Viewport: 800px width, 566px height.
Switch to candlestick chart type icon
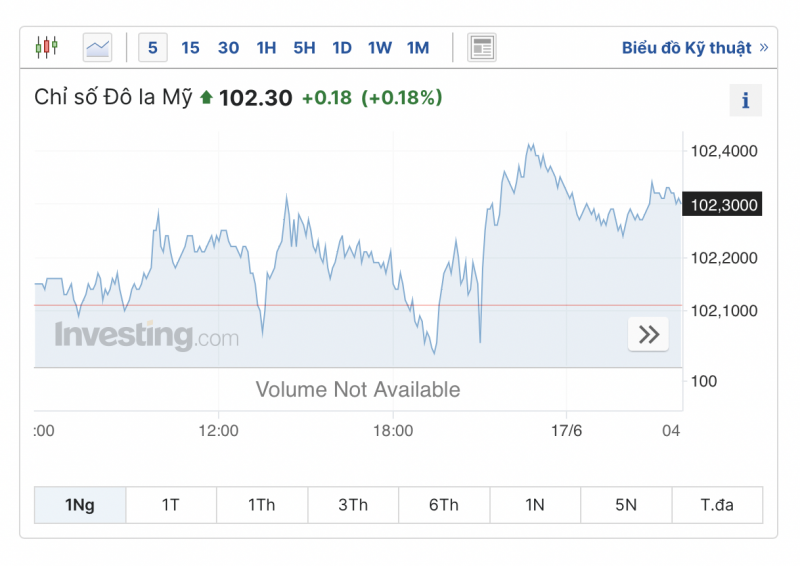tap(46, 47)
